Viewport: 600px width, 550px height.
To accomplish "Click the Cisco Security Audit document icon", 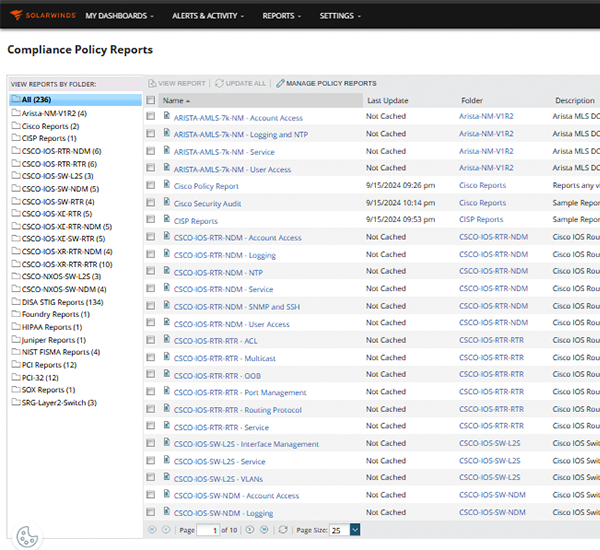I will click(x=166, y=201).
